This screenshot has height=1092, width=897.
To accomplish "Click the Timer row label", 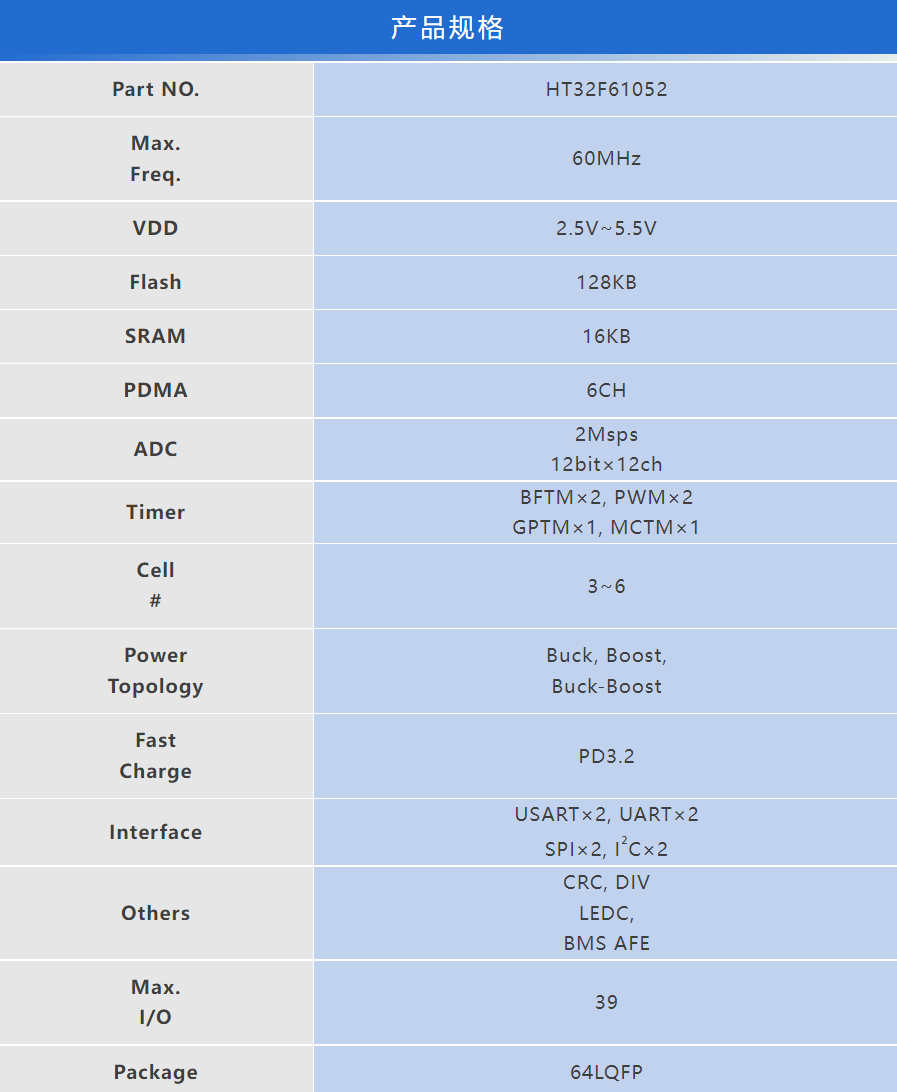I will pos(156,512).
